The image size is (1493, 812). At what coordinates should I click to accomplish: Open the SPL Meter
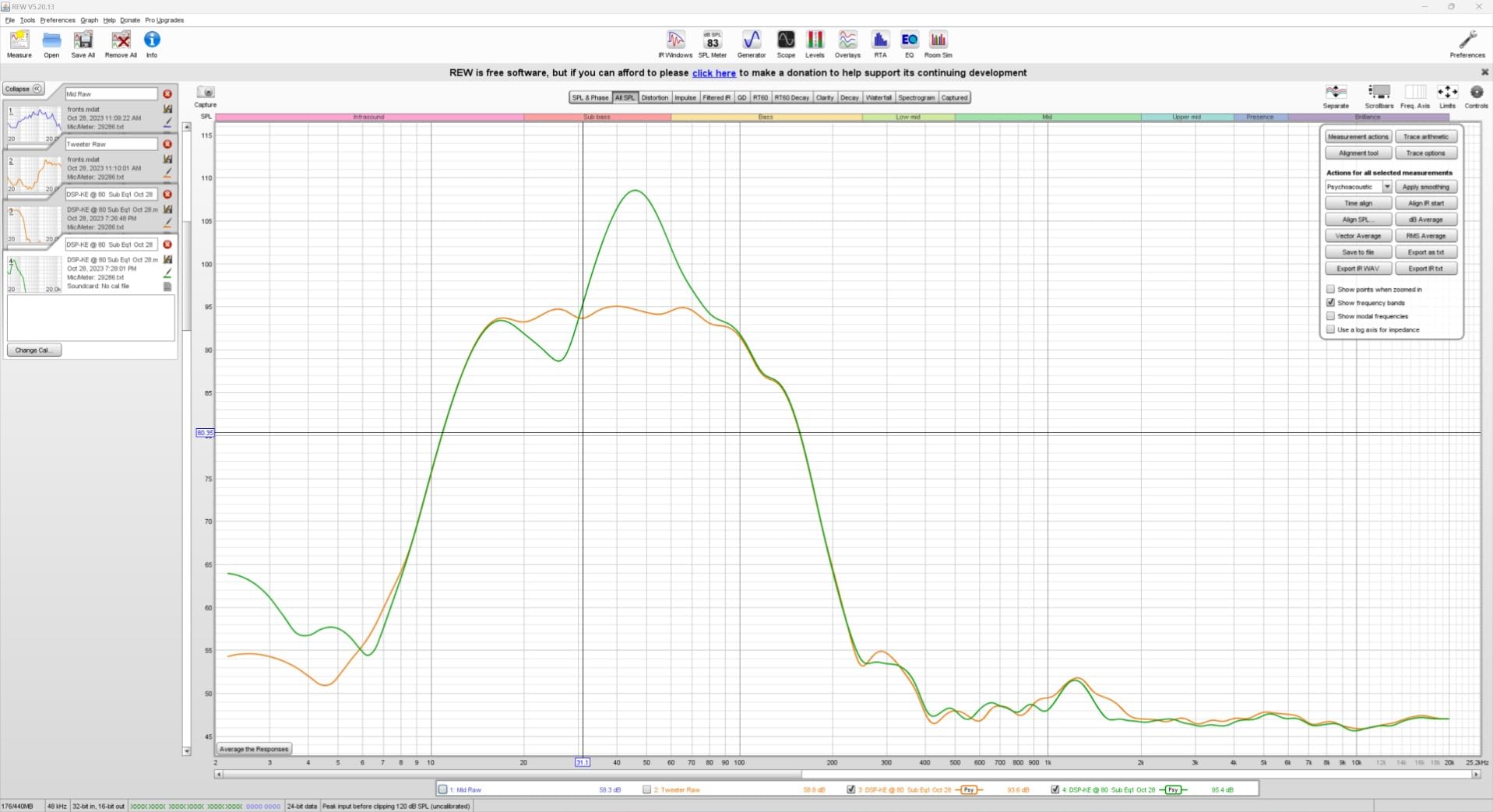712,44
